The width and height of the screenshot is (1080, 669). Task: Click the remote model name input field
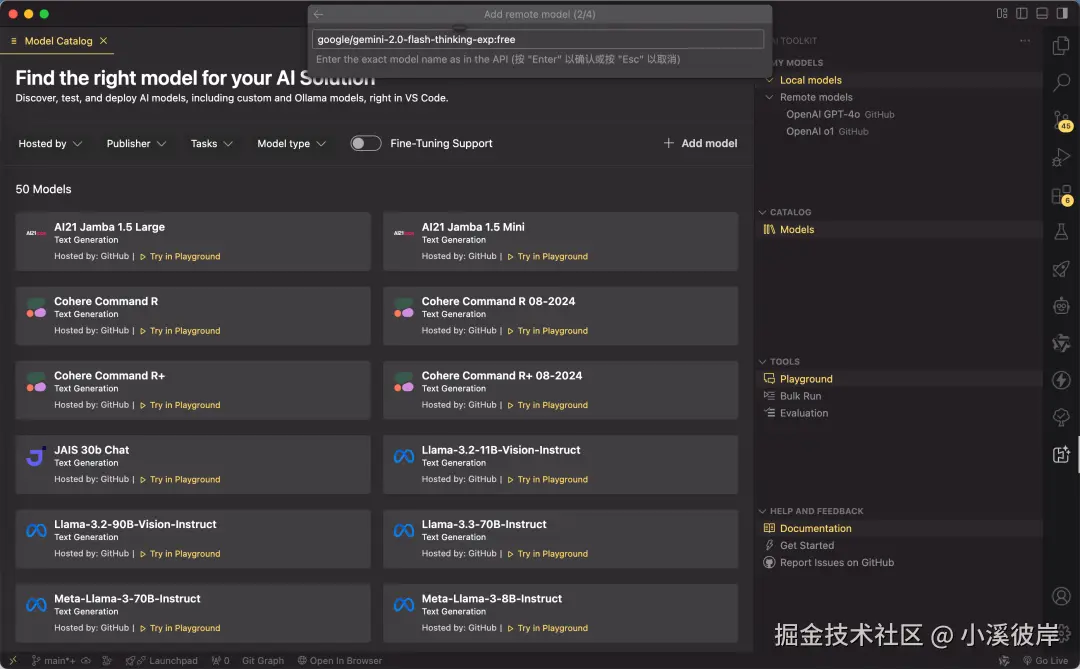538,39
